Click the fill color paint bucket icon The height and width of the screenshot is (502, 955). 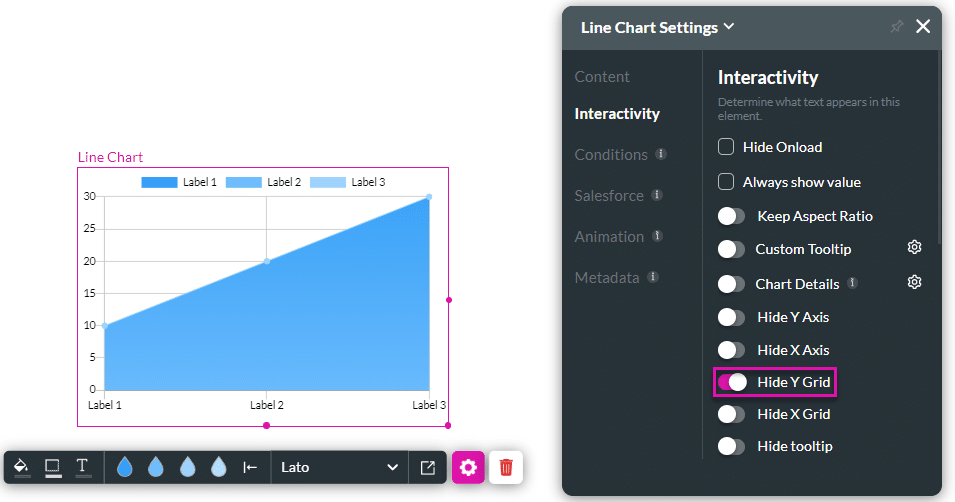pyautogui.click(x=22, y=467)
